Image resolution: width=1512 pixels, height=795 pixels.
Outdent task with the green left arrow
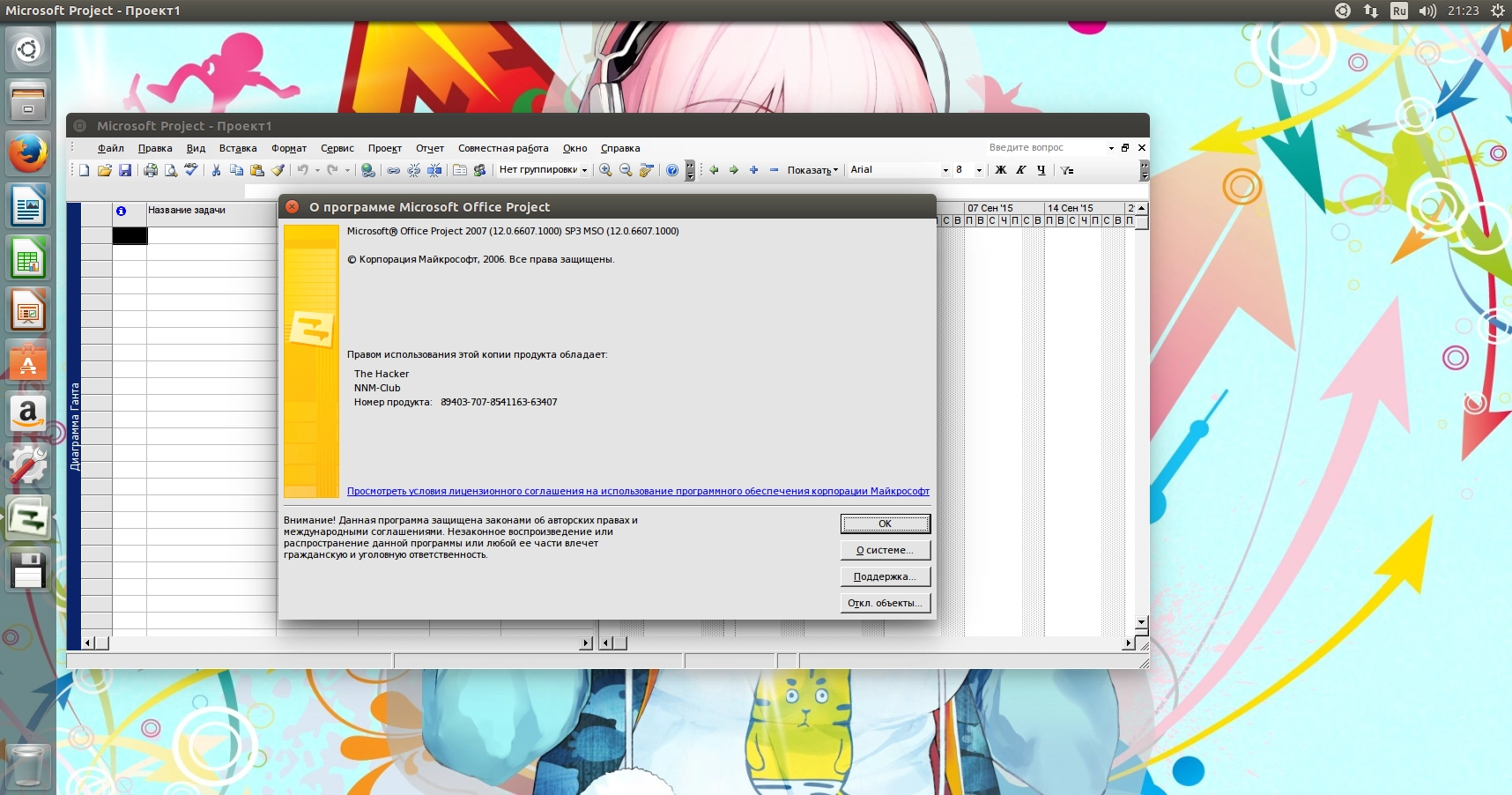click(x=714, y=170)
